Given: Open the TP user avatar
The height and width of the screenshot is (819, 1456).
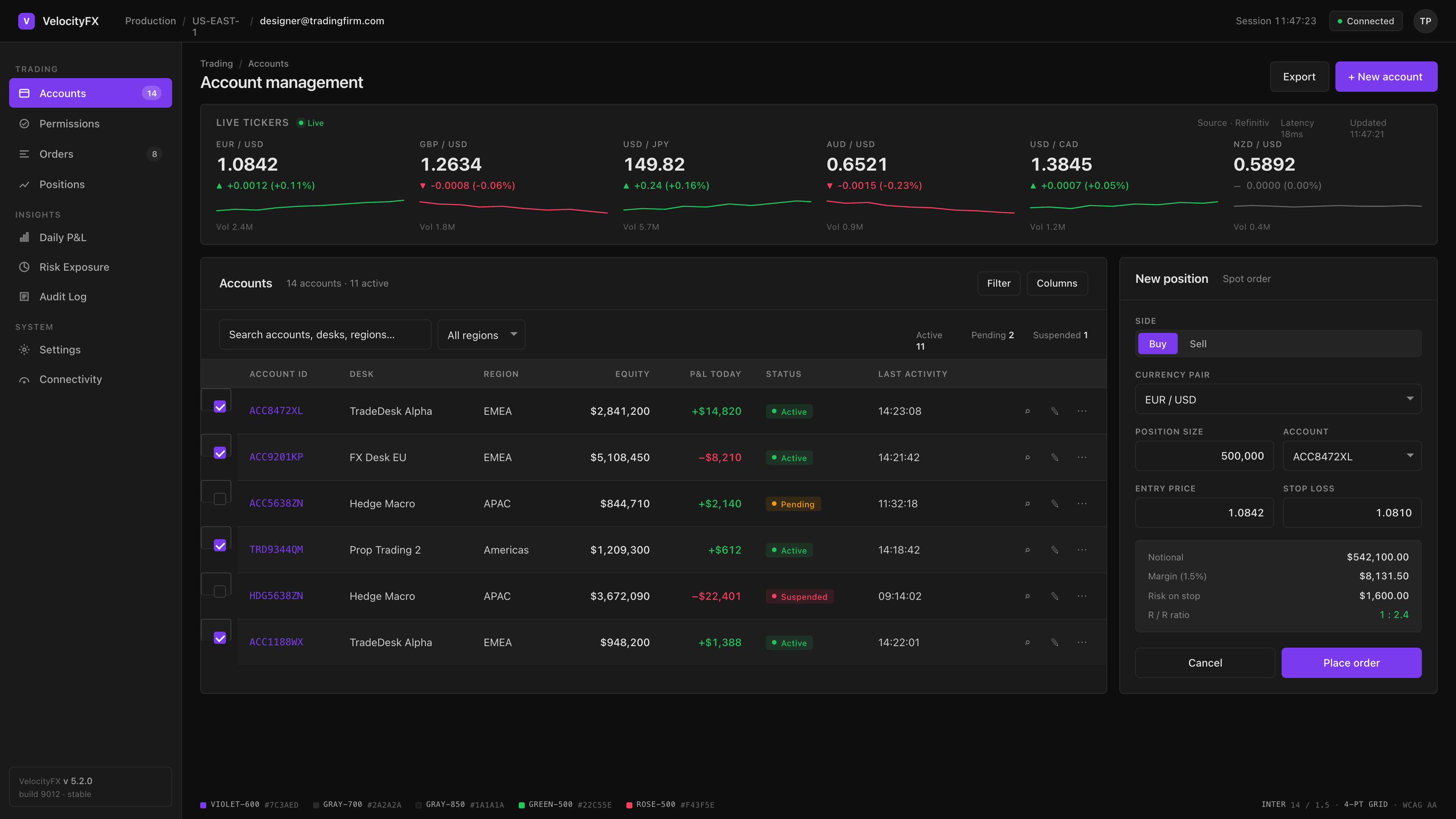Looking at the screenshot, I should (1425, 21).
